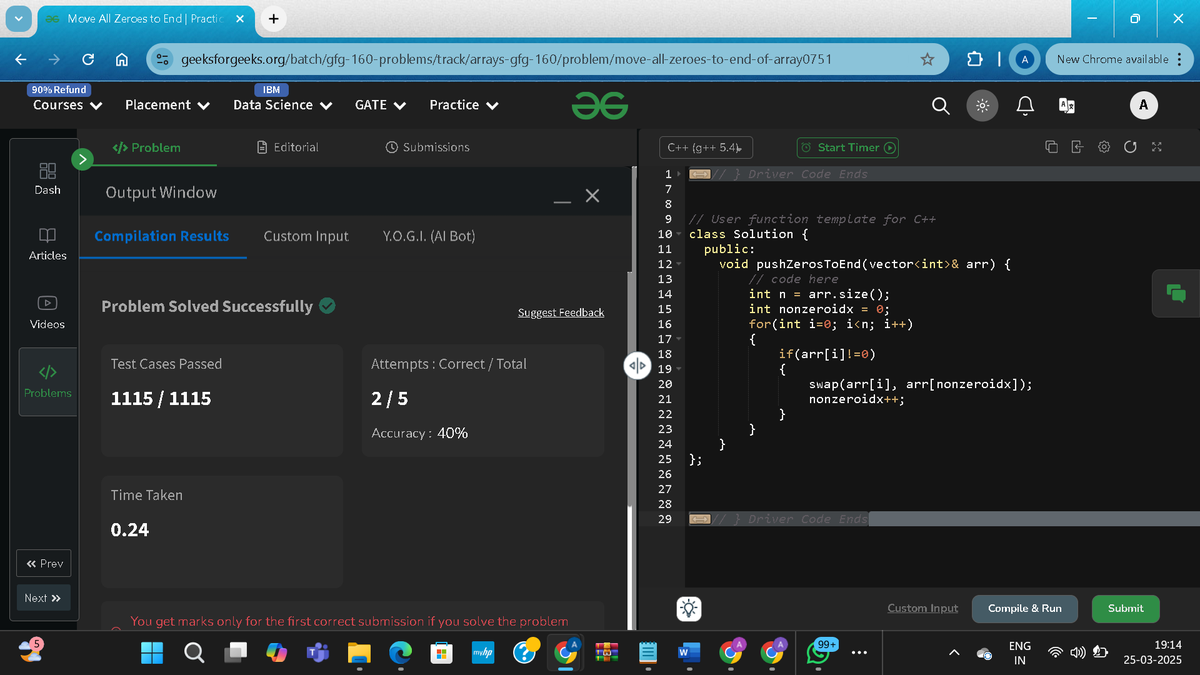Open the language translate icon
The height and width of the screenshot is (675, 1200).
[x=1066, y=105]
